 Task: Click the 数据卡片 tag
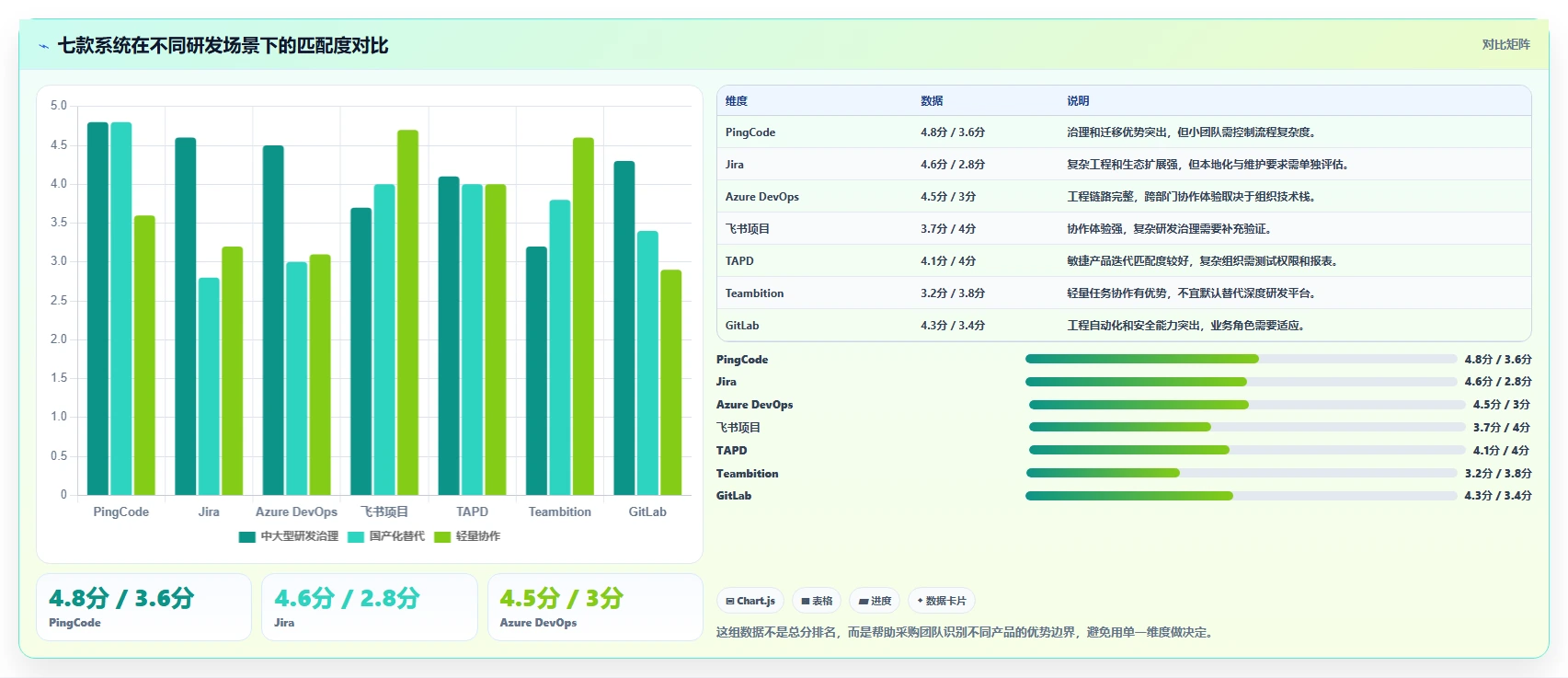pos(942,601)
